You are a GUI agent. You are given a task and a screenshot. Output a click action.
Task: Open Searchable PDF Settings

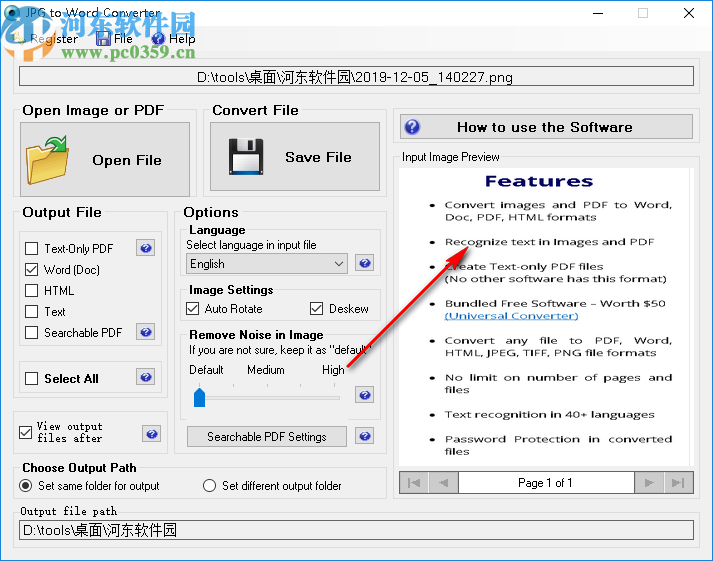click(267, 436)
